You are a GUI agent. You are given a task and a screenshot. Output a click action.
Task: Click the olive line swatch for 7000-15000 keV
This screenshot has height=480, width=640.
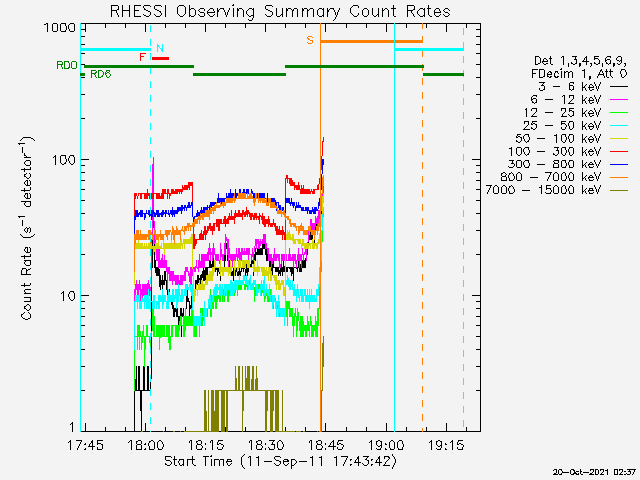point(619,190)
